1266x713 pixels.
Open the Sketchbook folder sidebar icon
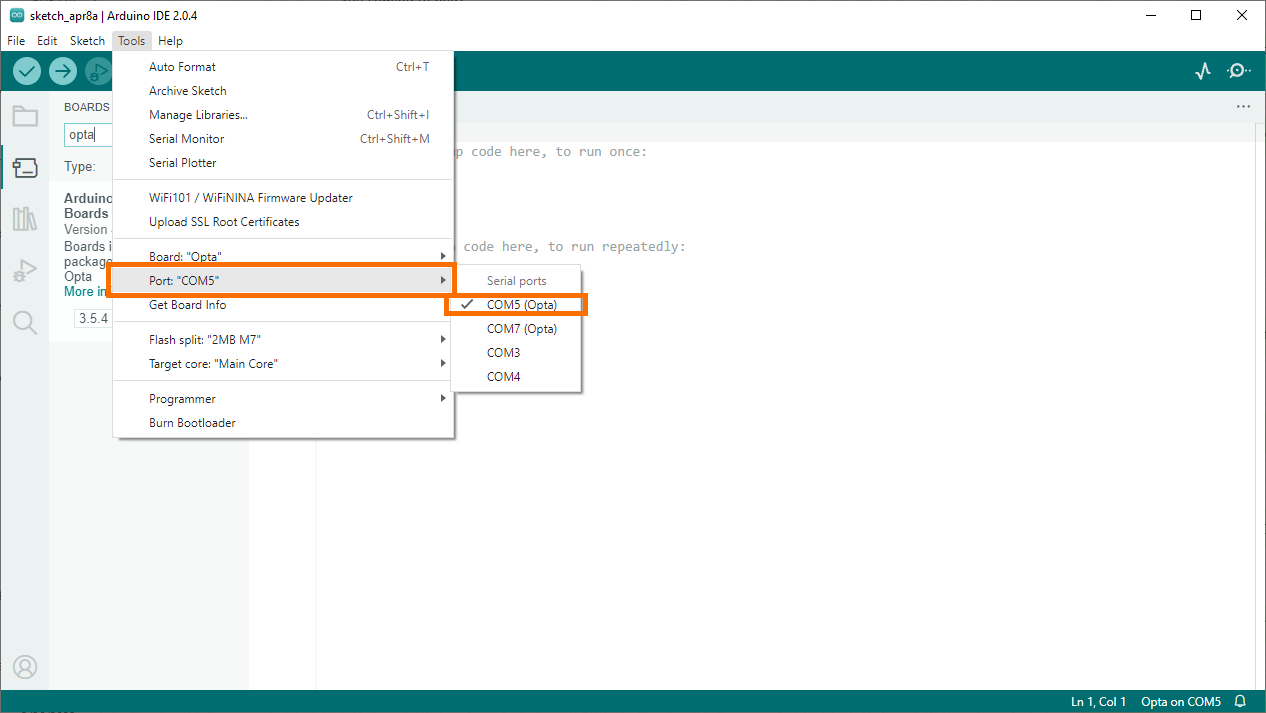tap(25, 116)
